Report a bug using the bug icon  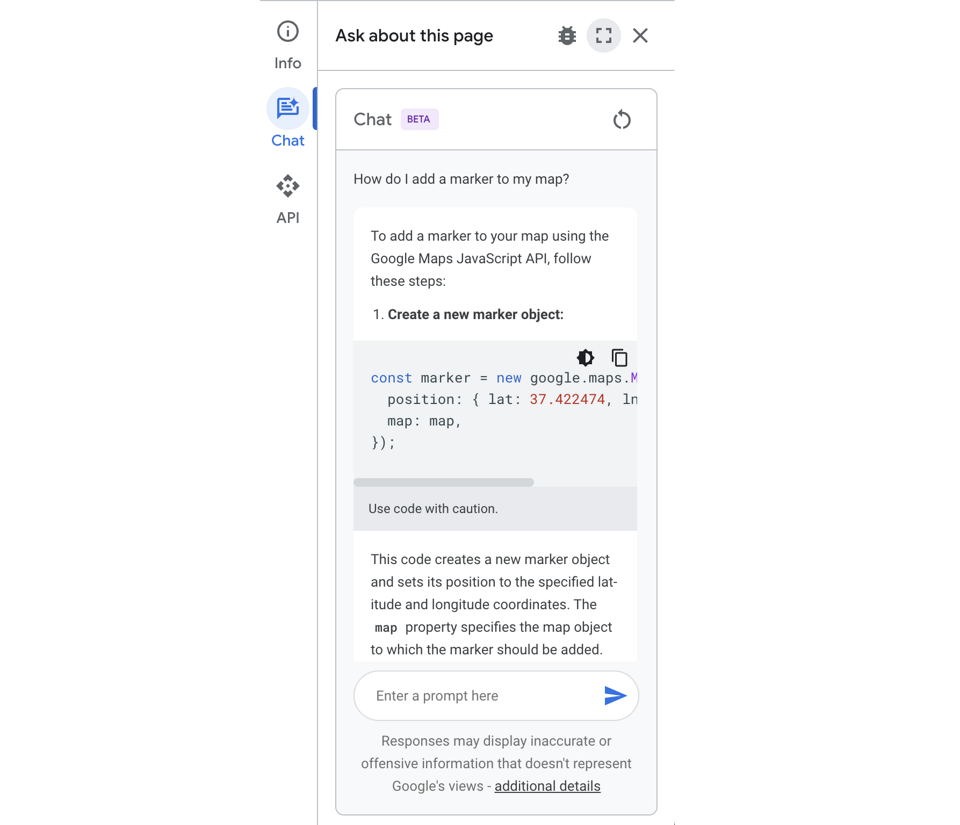tap(567, 35)
